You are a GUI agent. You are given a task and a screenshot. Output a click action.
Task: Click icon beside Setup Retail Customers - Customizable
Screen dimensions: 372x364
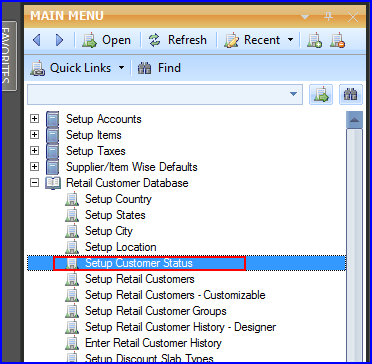click(72, 295)
